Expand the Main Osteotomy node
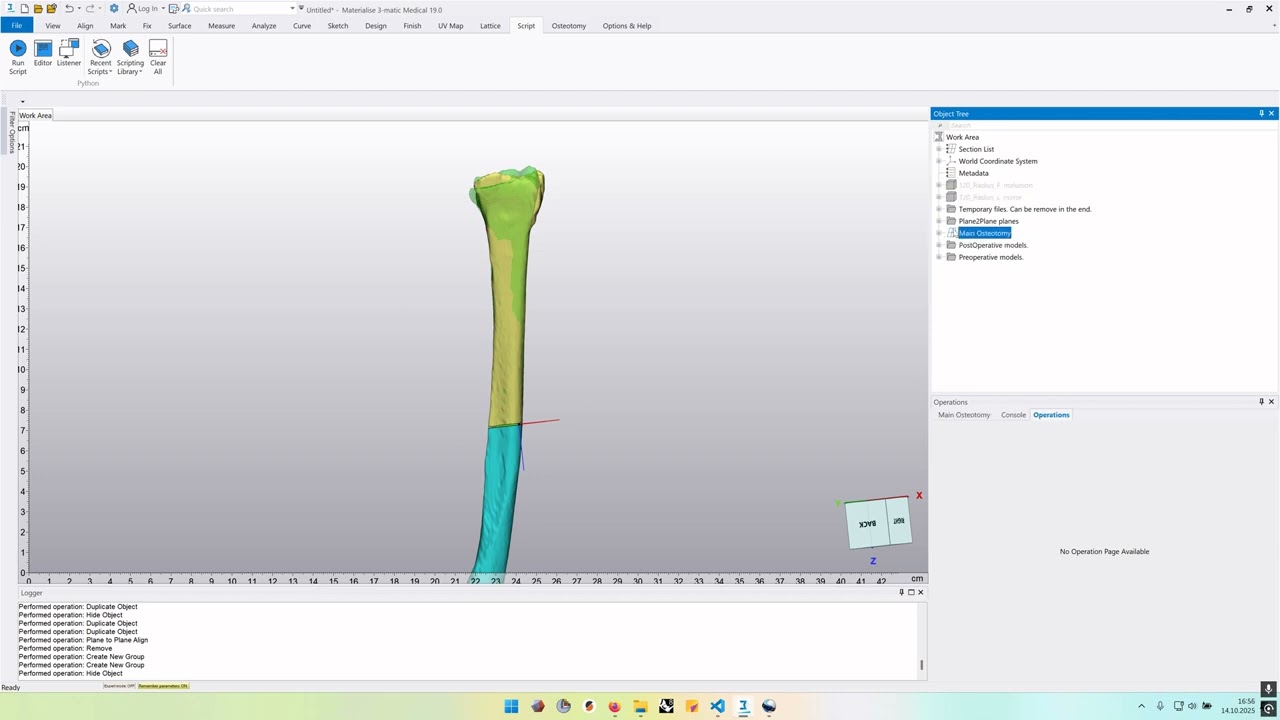 [x=939, y=233]
